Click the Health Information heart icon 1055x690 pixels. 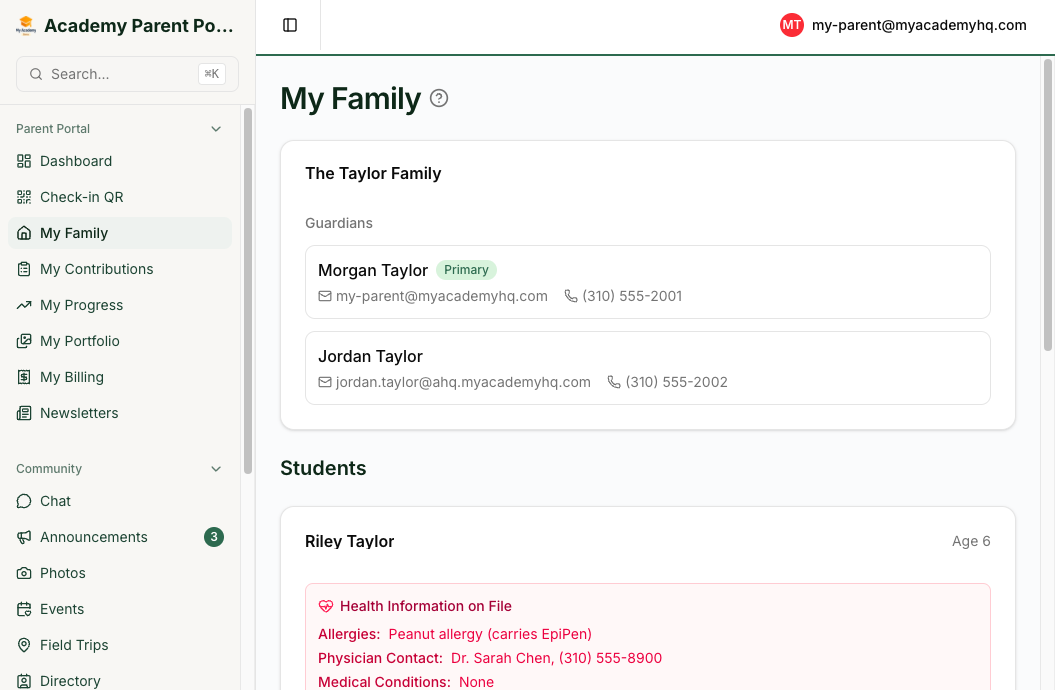326,606
